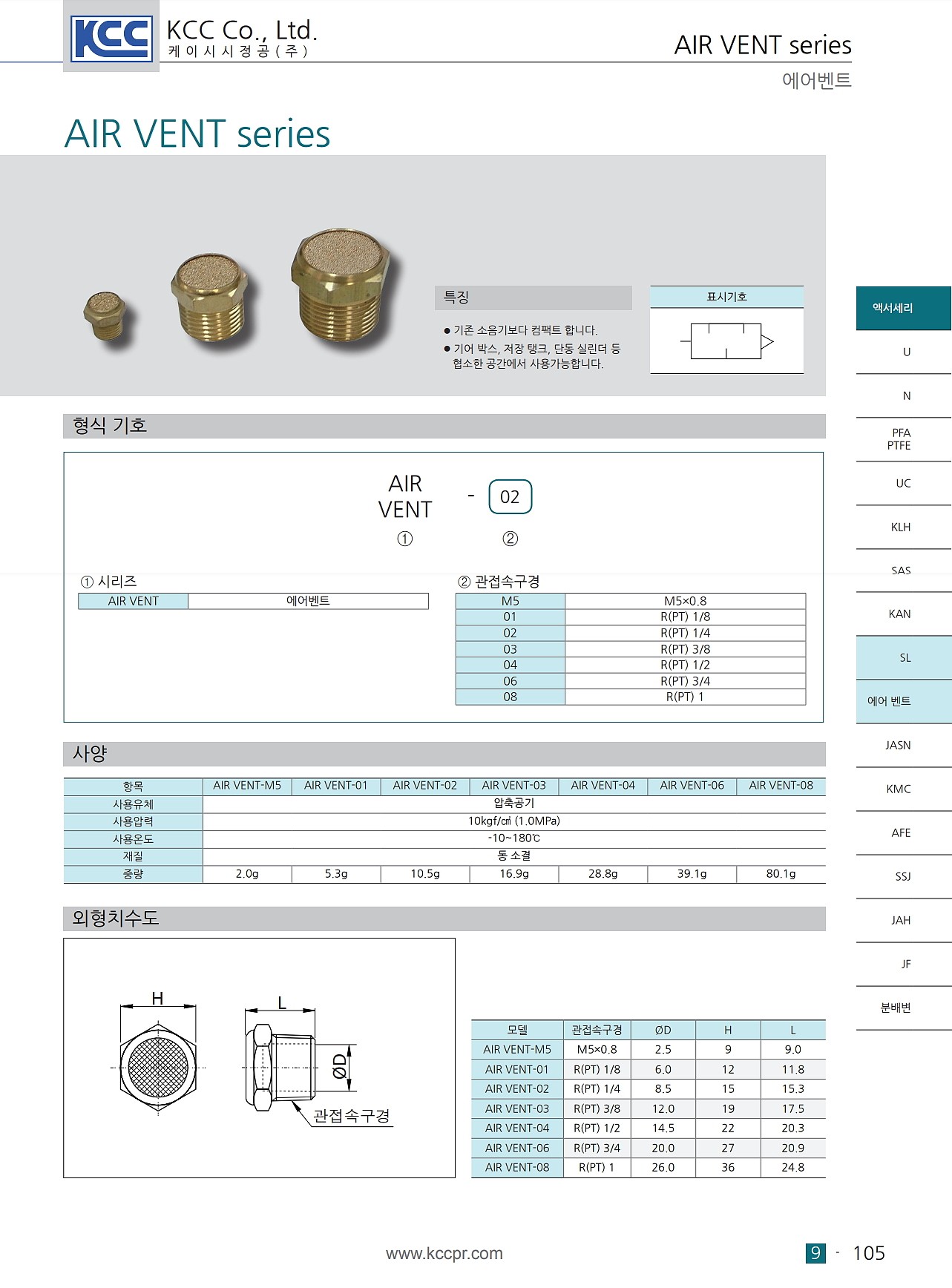Select the JAH side tab
This screenshot has width=952, height=1288.
click(x=904, y=920)
